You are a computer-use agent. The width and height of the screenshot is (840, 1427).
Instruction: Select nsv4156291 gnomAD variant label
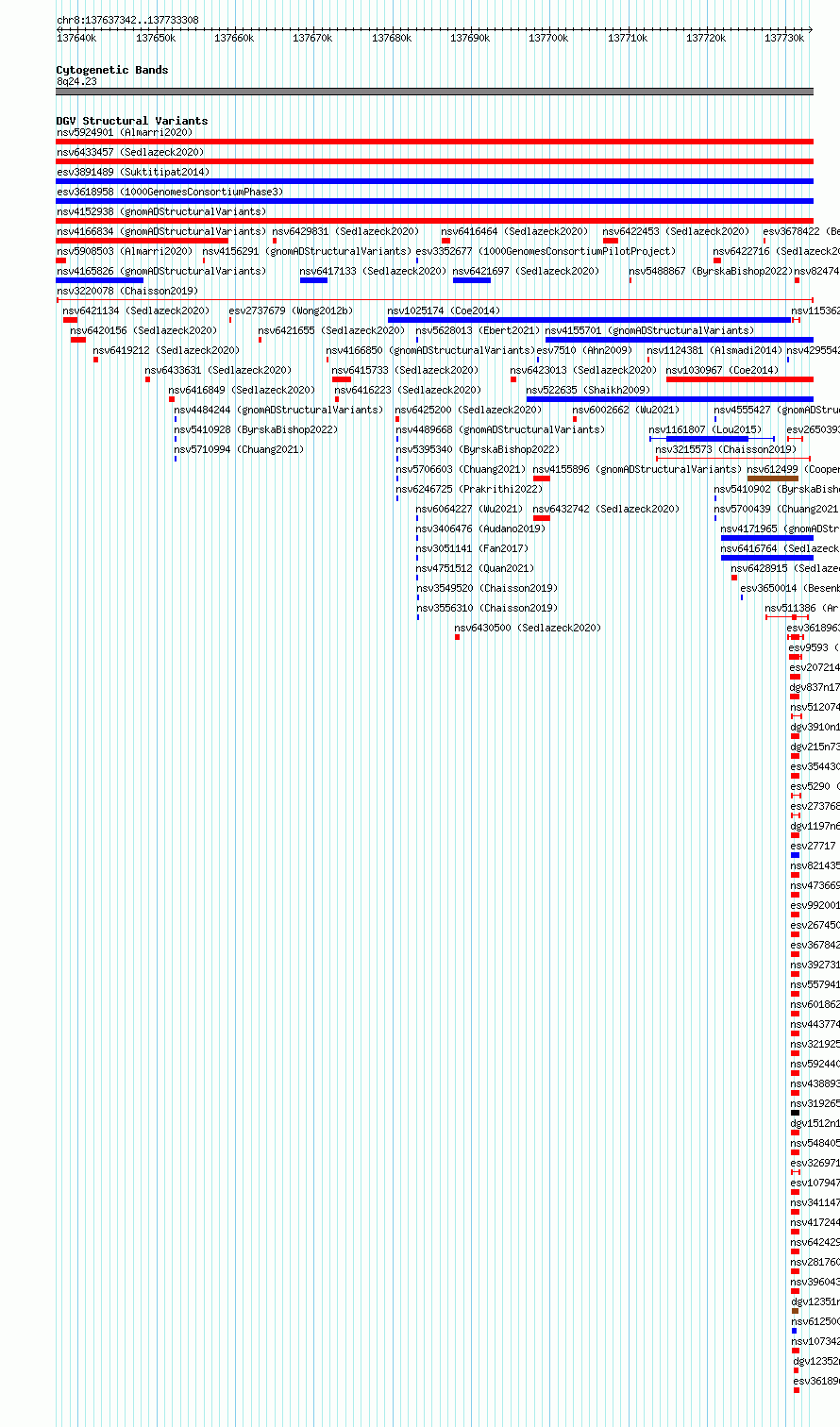[307, 251]
